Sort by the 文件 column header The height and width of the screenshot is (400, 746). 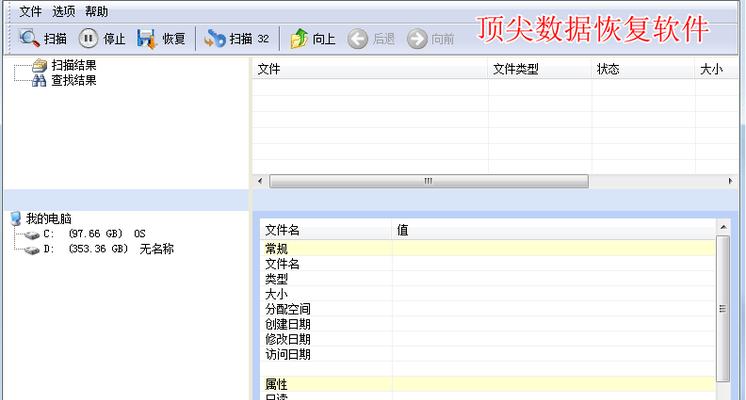coord(370,69)
